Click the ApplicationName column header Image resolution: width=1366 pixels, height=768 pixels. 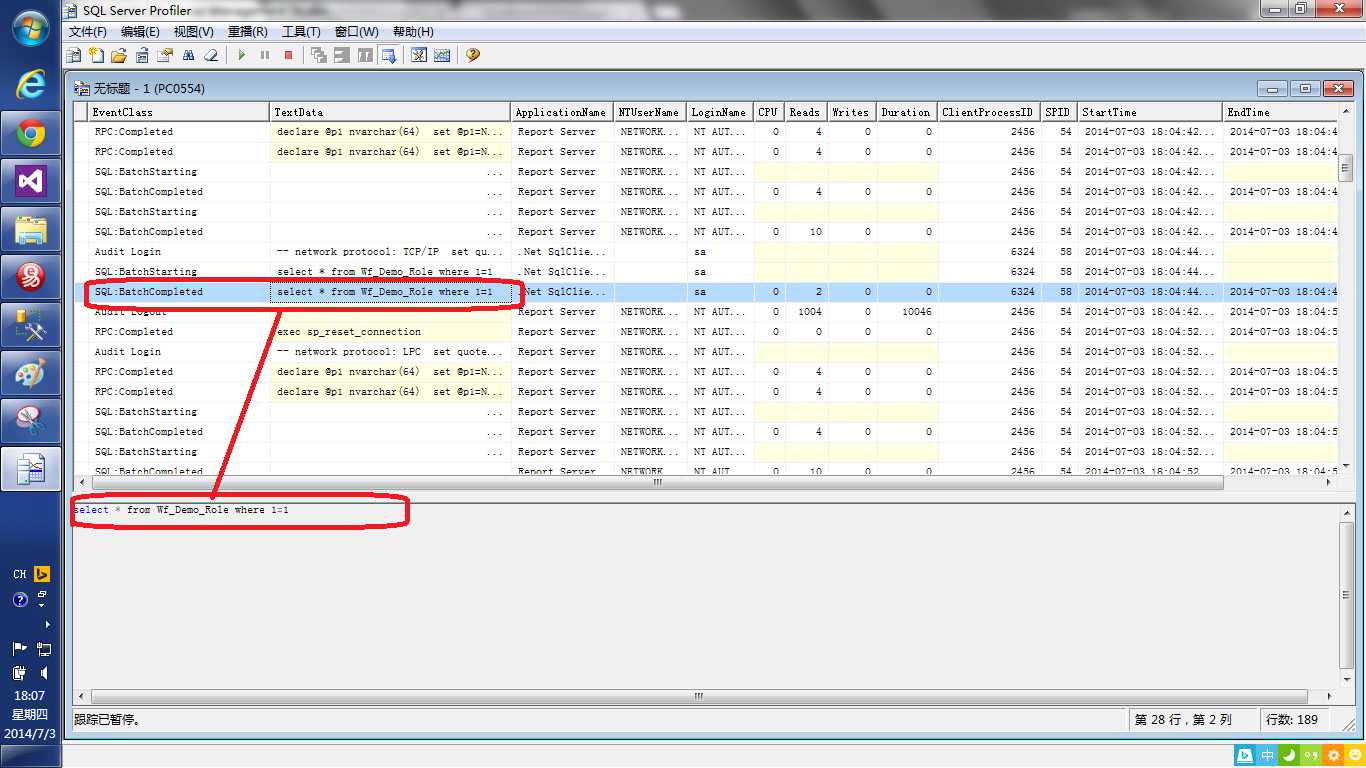click(563, 112)
